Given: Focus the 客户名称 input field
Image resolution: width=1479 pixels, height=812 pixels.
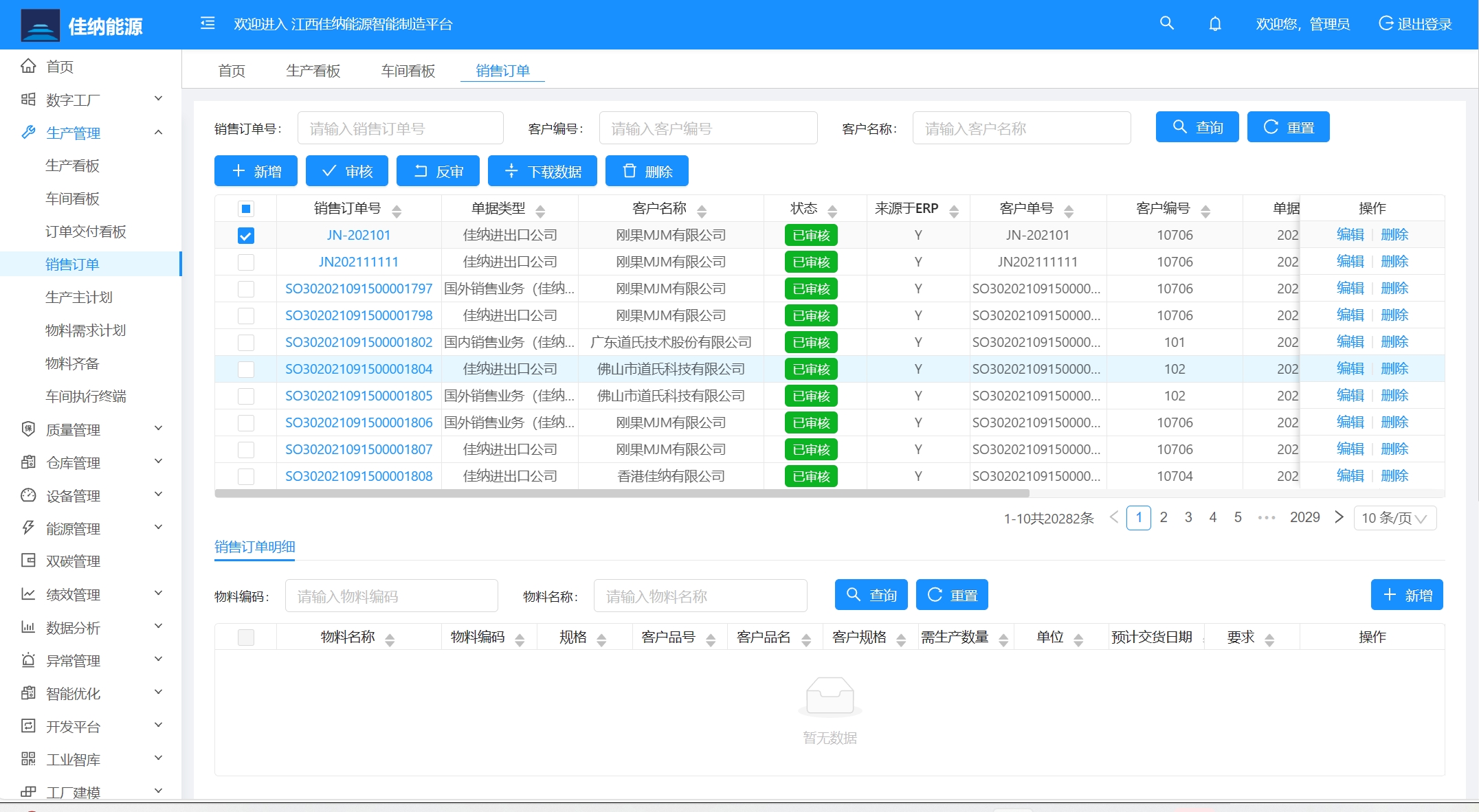Looking at the screenshot, I should click(1022, 128).
